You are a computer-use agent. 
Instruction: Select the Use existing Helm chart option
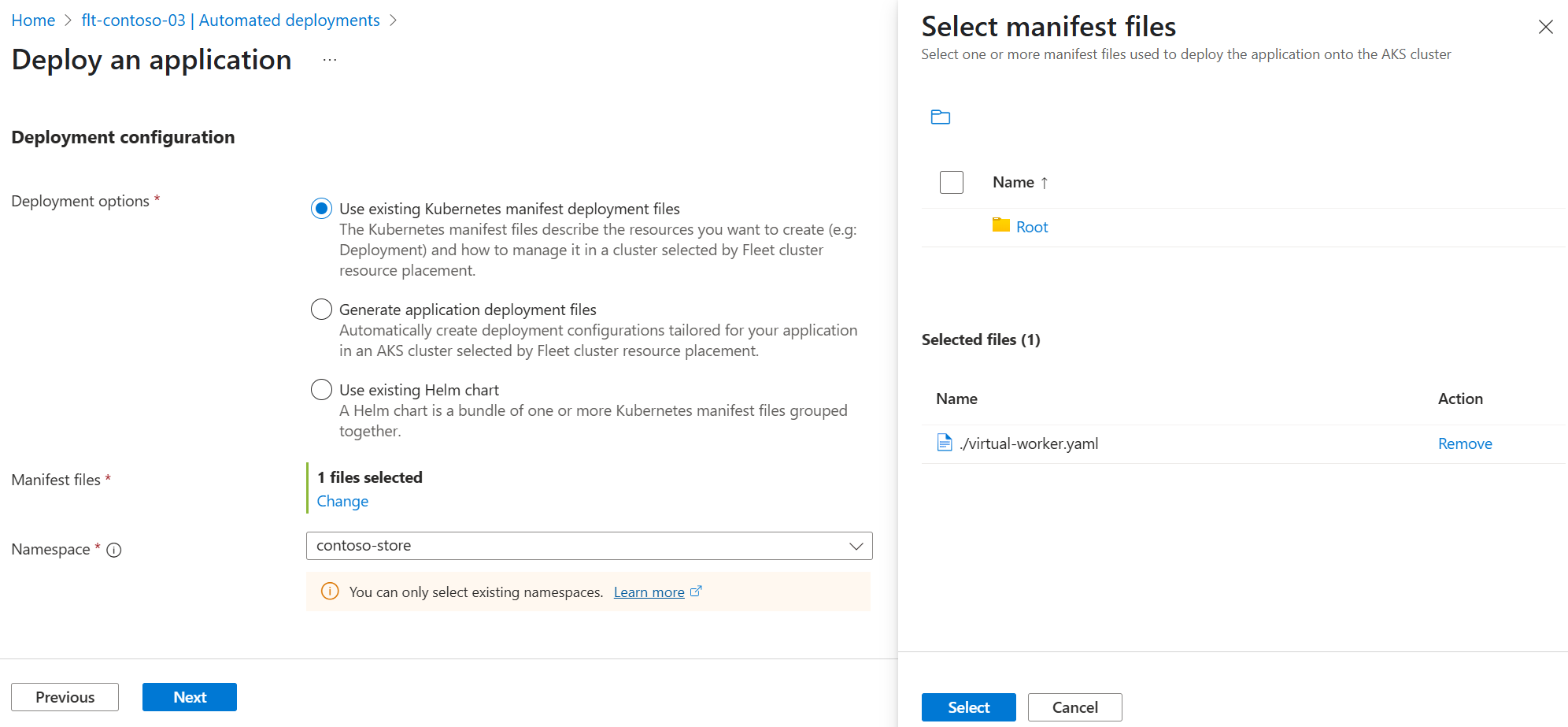click(x=321, y=390)
